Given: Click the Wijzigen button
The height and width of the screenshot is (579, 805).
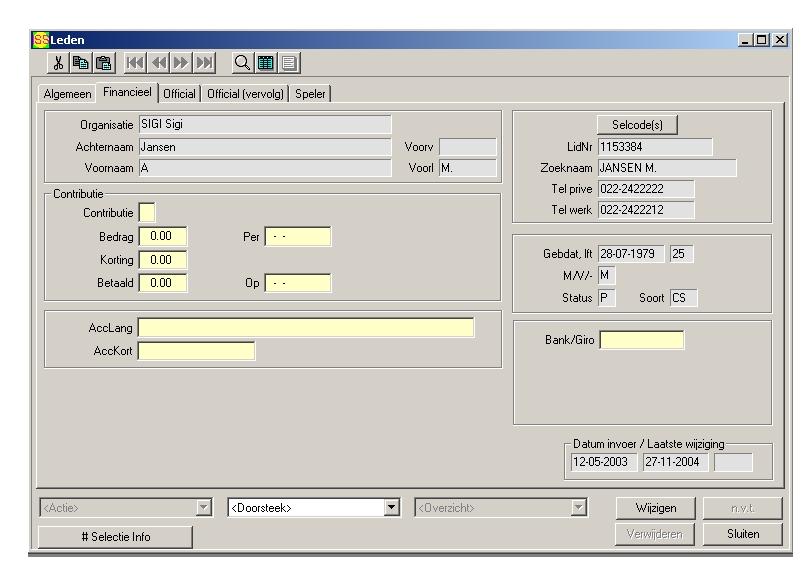Looking at the screenshot, I should (656, 508).
